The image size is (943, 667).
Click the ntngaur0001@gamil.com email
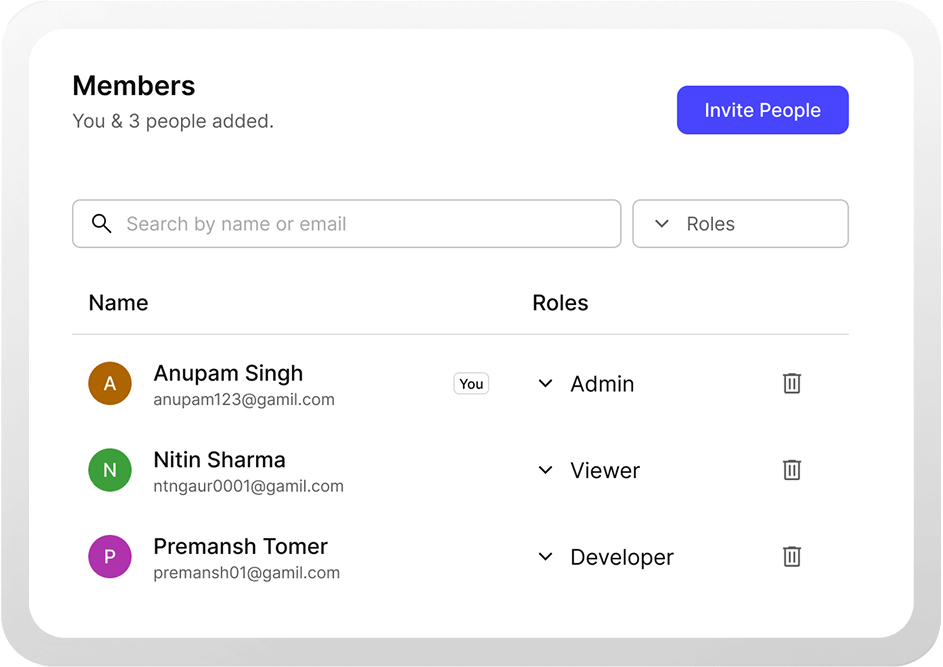click(248, 487)
